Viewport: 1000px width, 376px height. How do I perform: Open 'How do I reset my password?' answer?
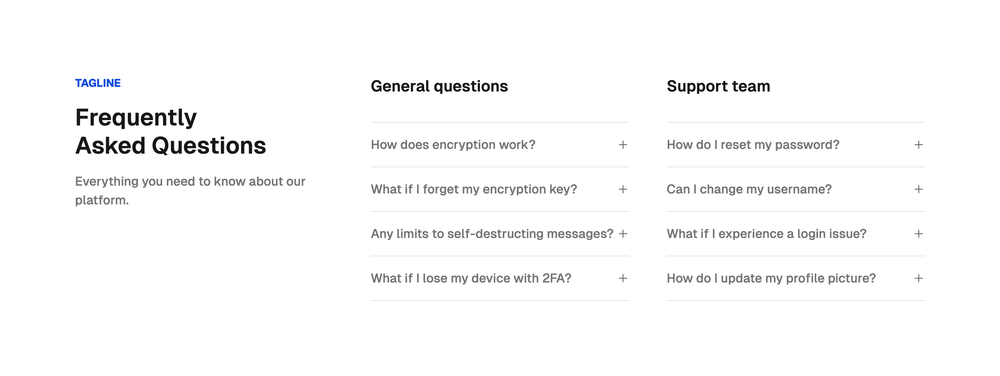pyautogui.click(x=795, y=145)
